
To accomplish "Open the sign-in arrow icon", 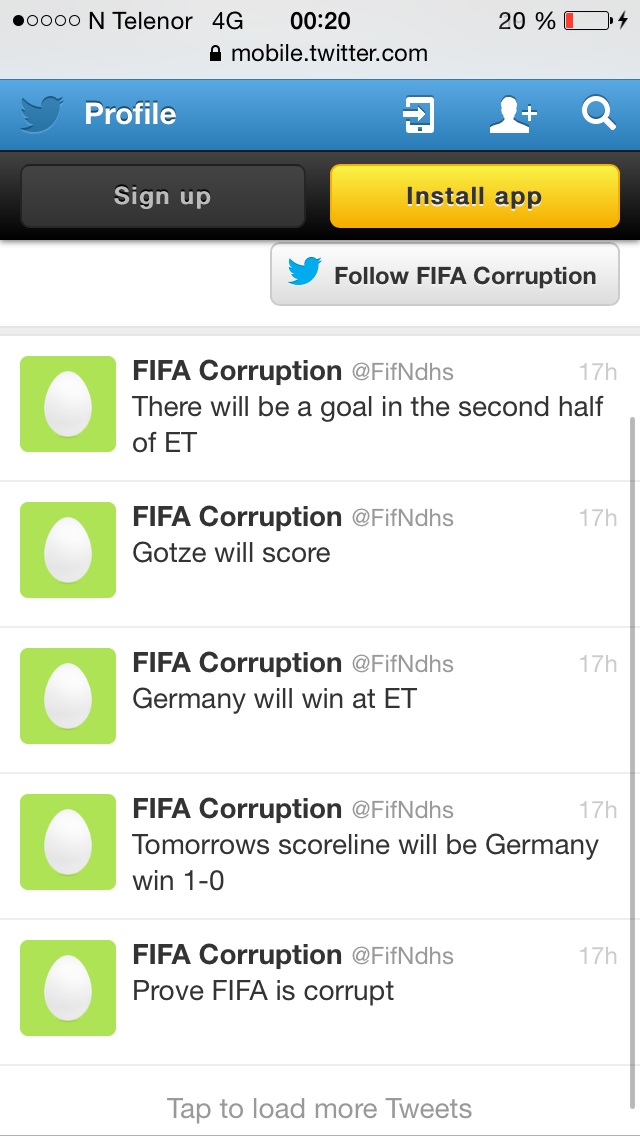I will click(x=418, y=114).
